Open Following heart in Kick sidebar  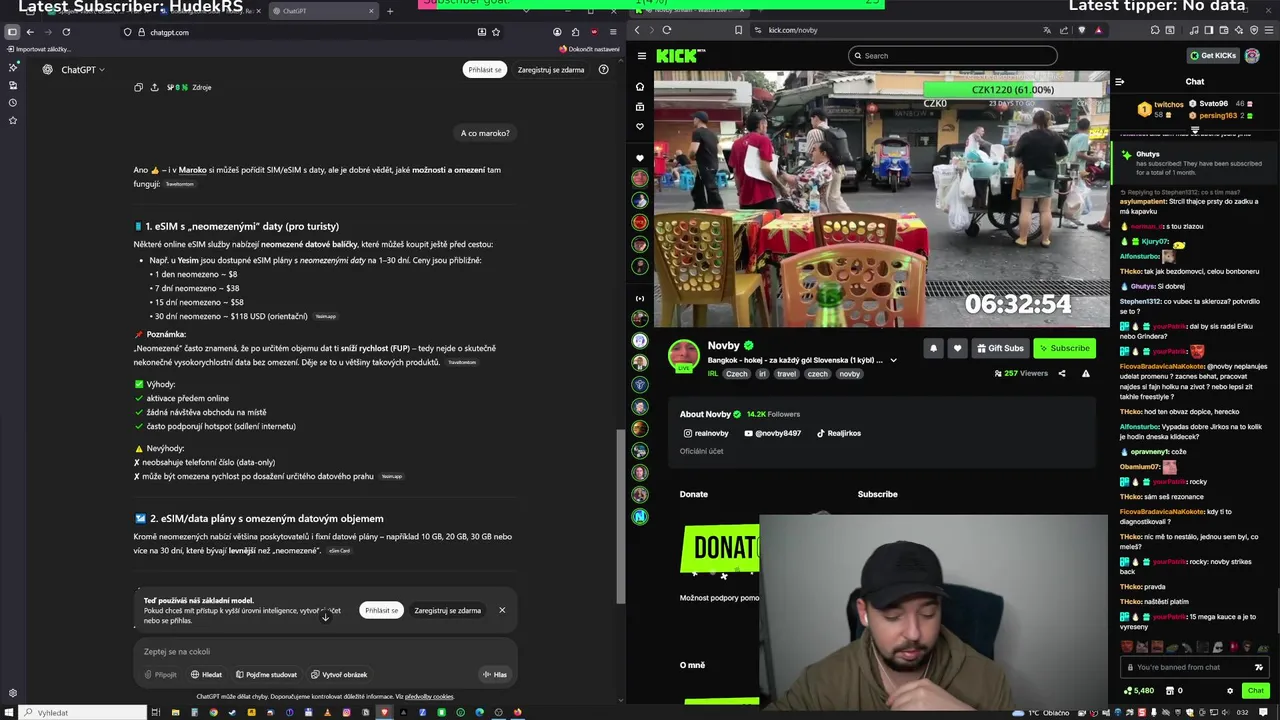640,126
